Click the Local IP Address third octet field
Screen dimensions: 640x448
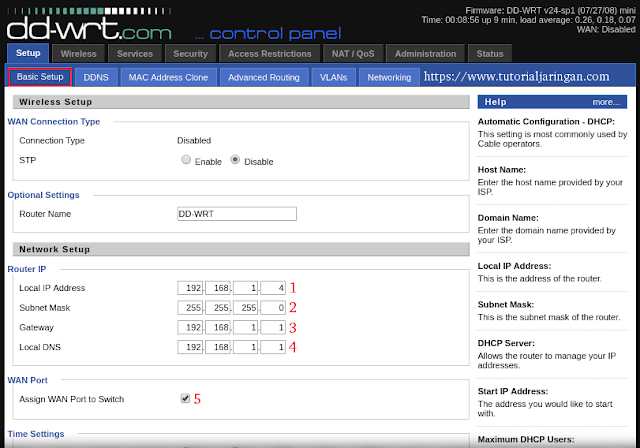[245, 288]
